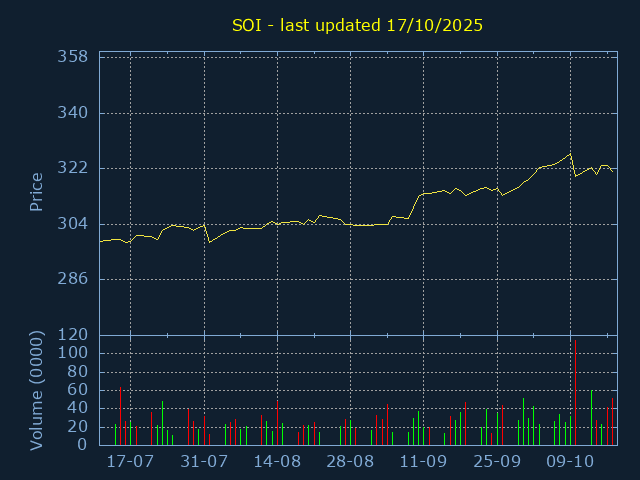Select the 17-07 date label
The width and height of the screenshot is (640, 480).
130,463
